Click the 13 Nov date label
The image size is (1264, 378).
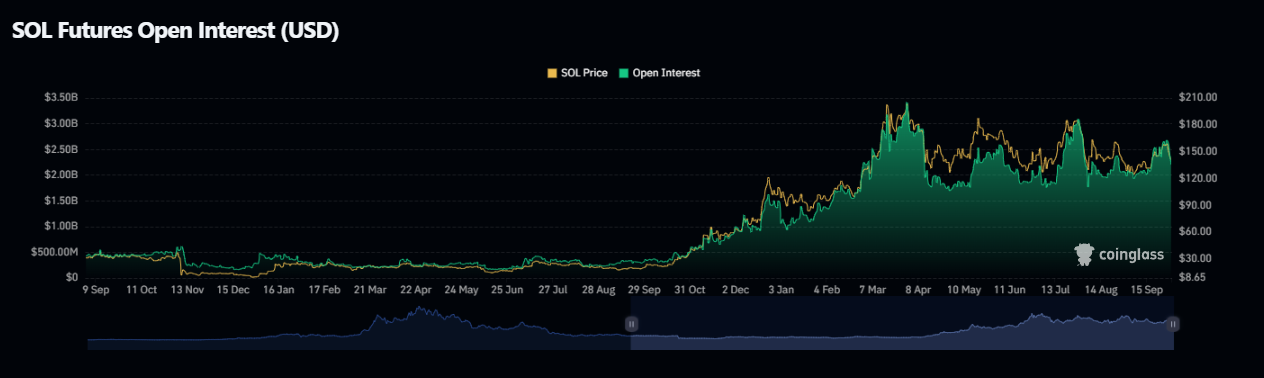188,290
